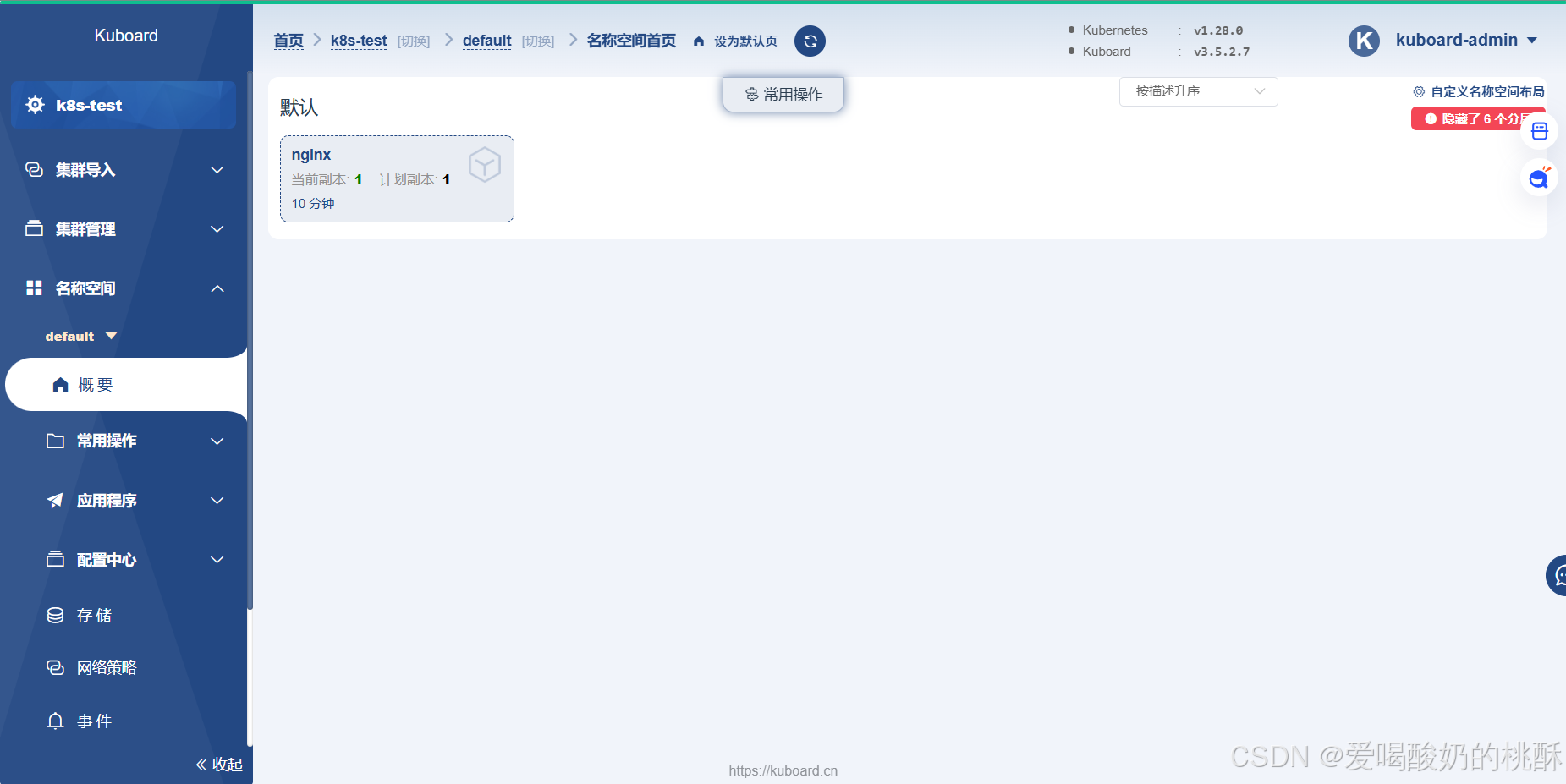The height and width of the screenshot is (784, 1566).
Task: Click the nginx cube deployment icon
Action: point(485,164)
